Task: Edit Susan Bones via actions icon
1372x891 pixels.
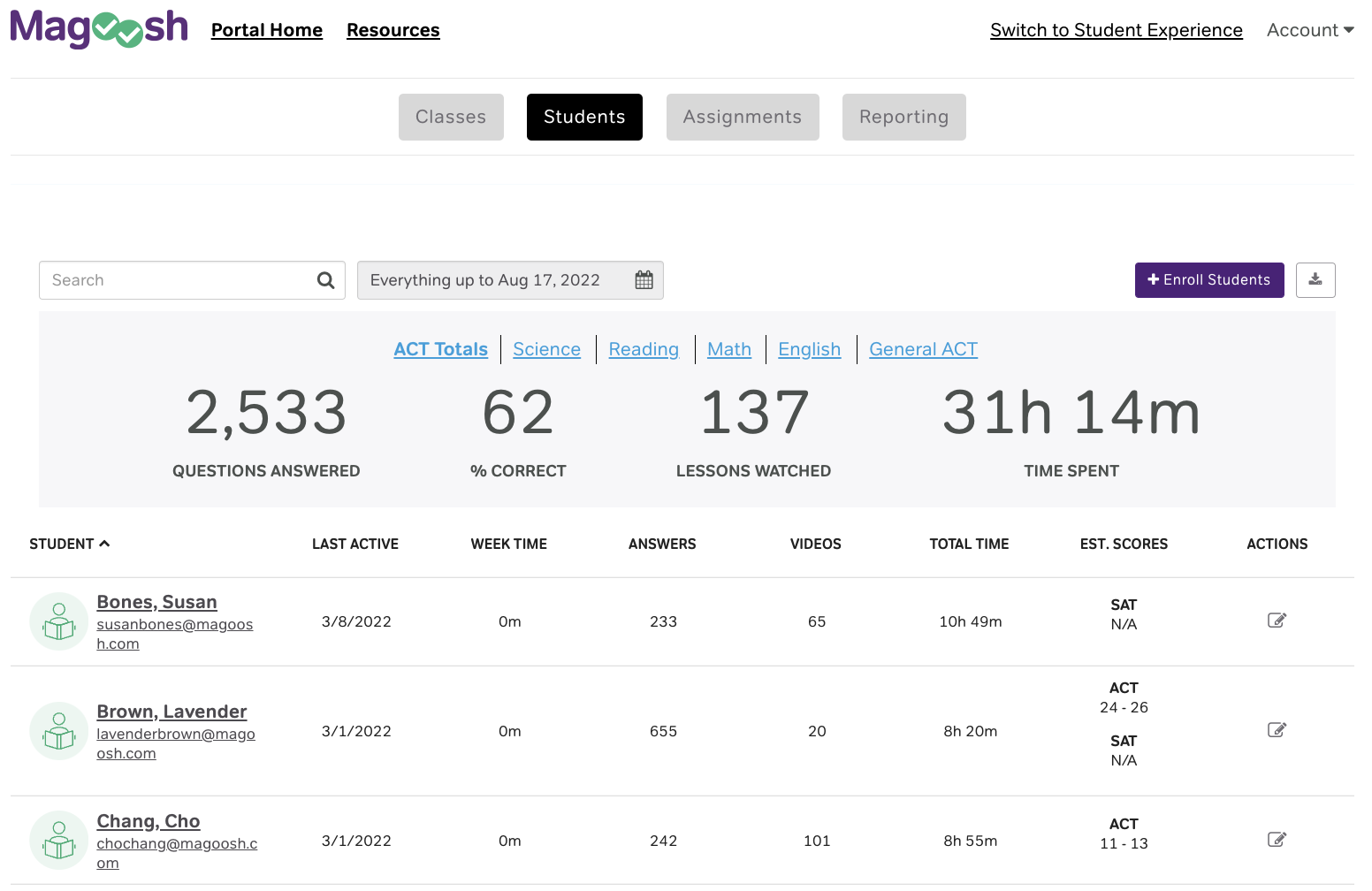Action: [1277, 621]
